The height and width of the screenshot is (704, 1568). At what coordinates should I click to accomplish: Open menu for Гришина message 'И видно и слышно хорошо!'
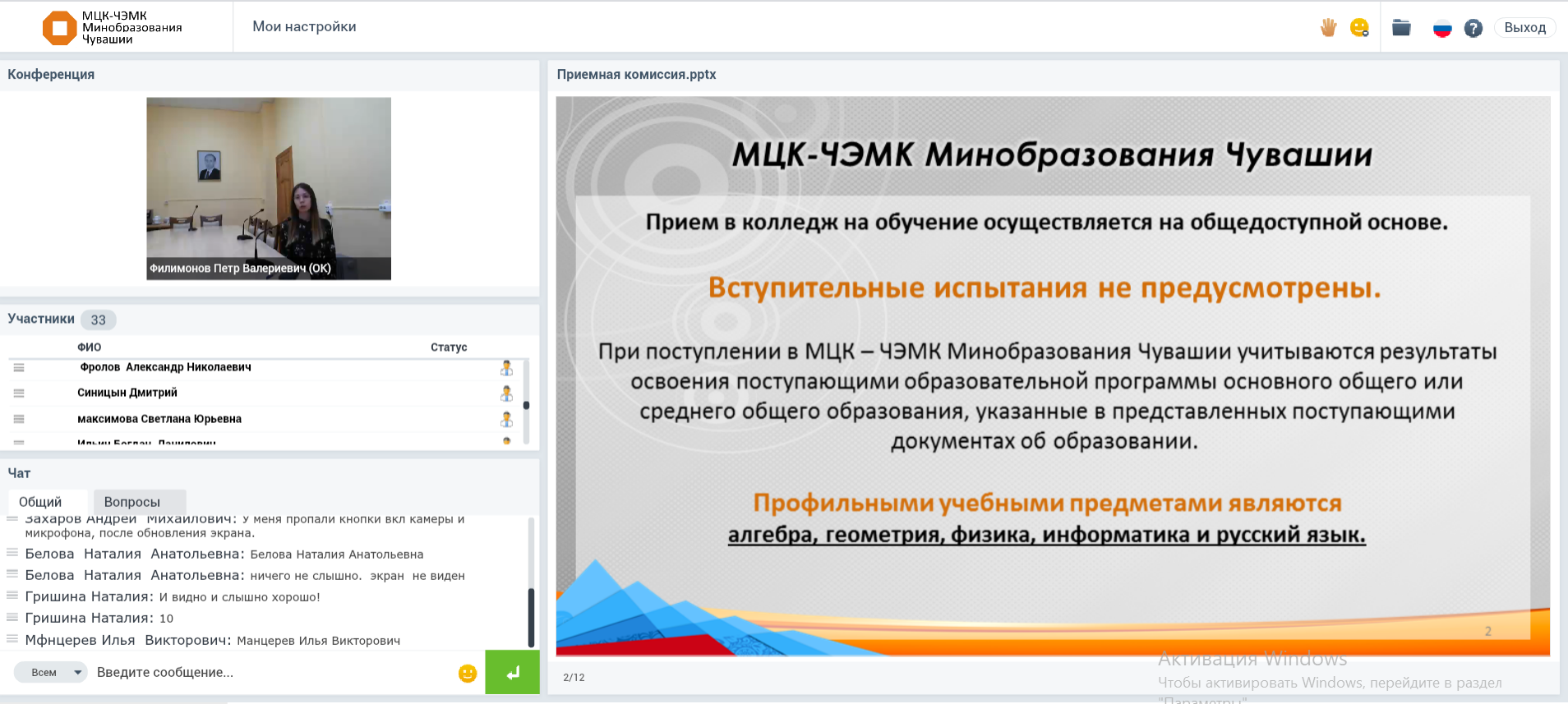pyautogui.click(x=12, y=596)
